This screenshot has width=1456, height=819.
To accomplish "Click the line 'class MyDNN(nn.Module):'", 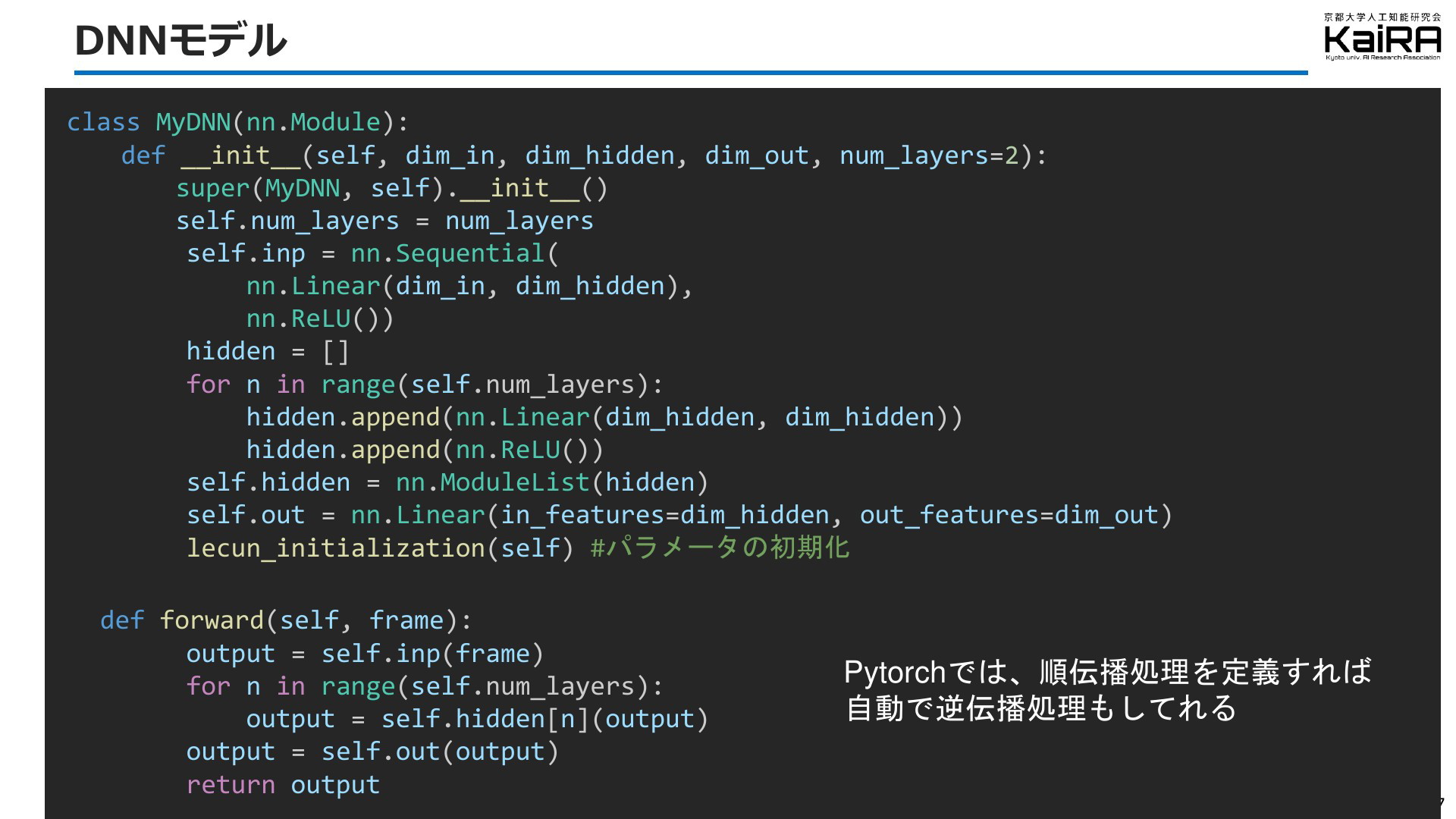I will 238,122.
